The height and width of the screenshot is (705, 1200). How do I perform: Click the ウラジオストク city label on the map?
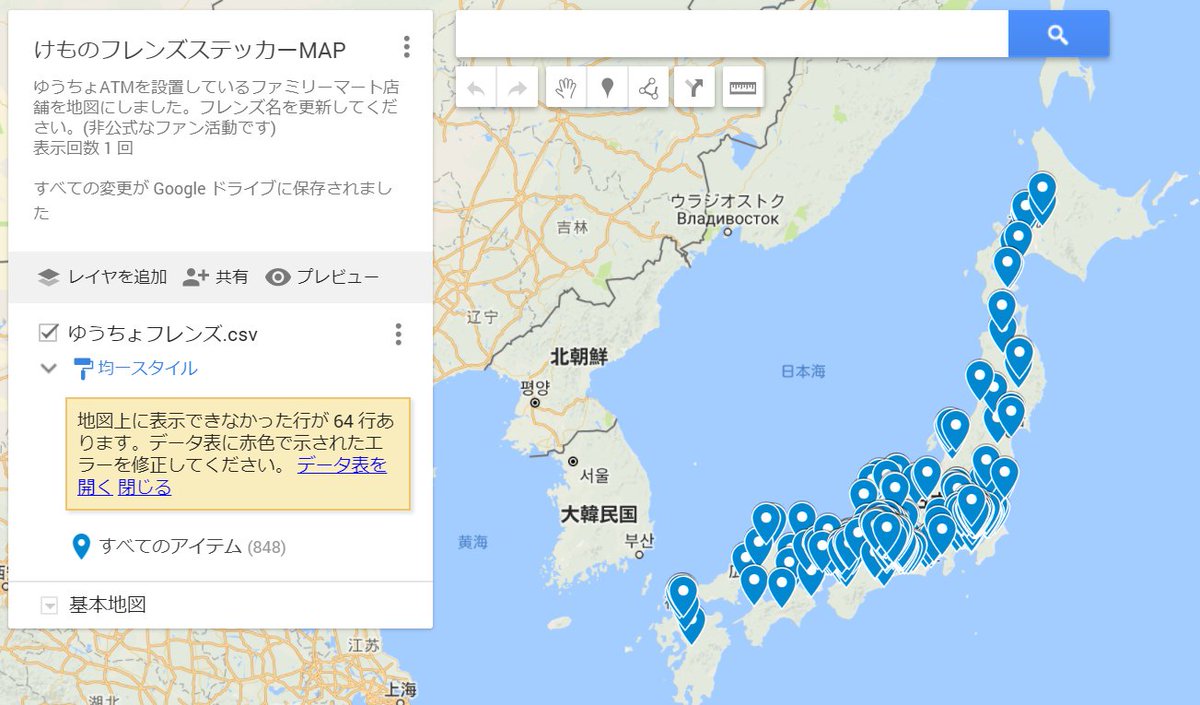[x=727, y=209]
